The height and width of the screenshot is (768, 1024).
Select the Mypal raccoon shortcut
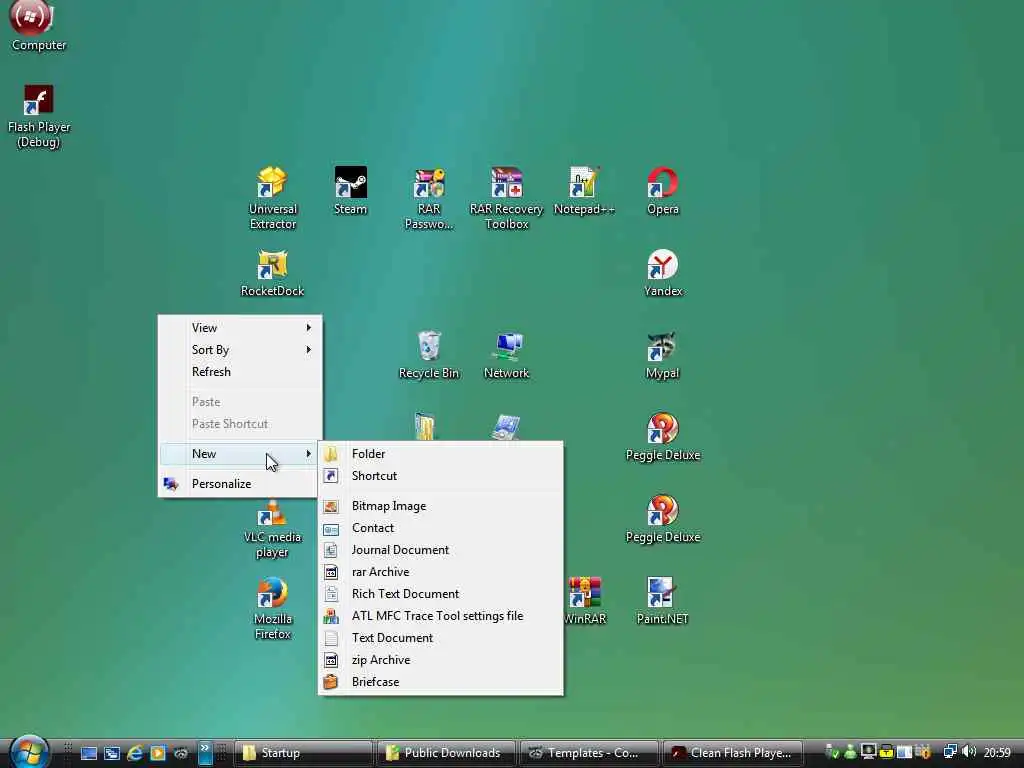[662, 355]
